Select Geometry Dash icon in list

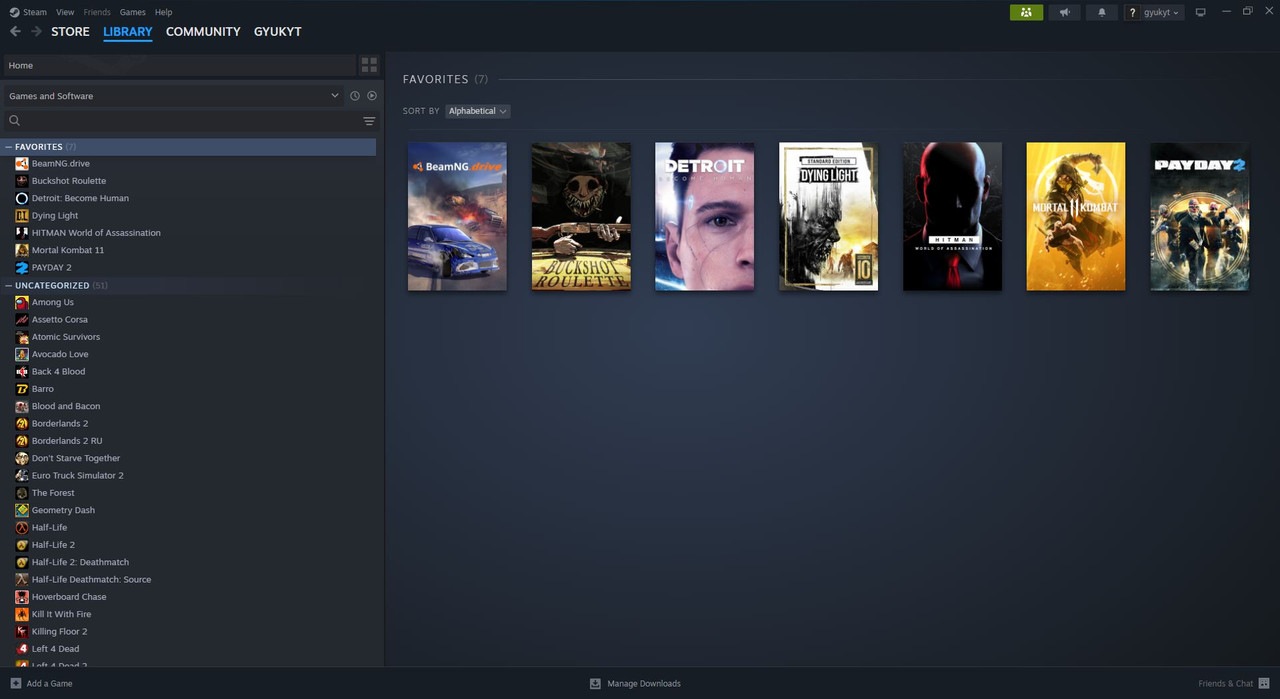[x=22, y=510]
